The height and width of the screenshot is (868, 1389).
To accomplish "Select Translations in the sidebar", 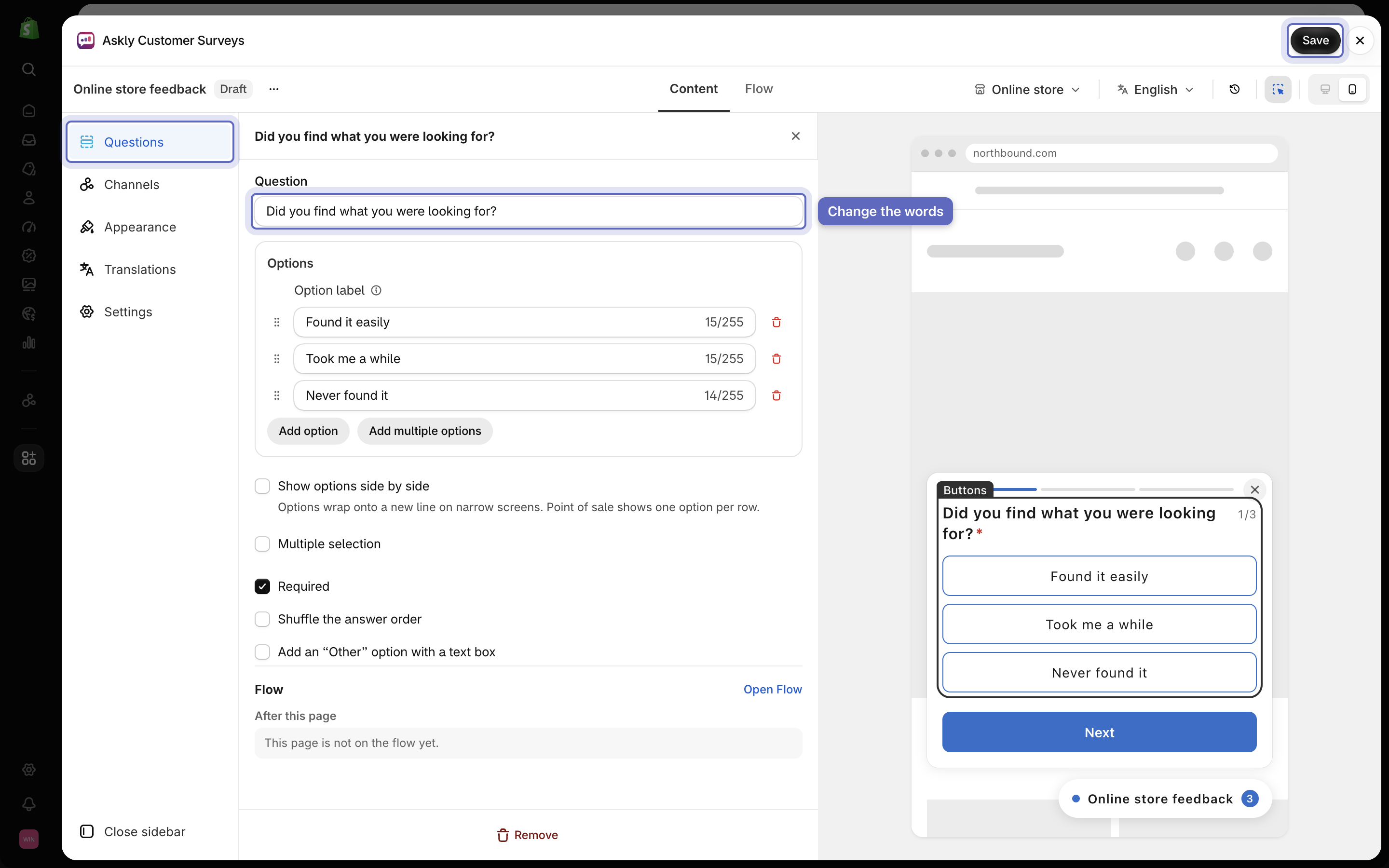I will coord(150,269).
